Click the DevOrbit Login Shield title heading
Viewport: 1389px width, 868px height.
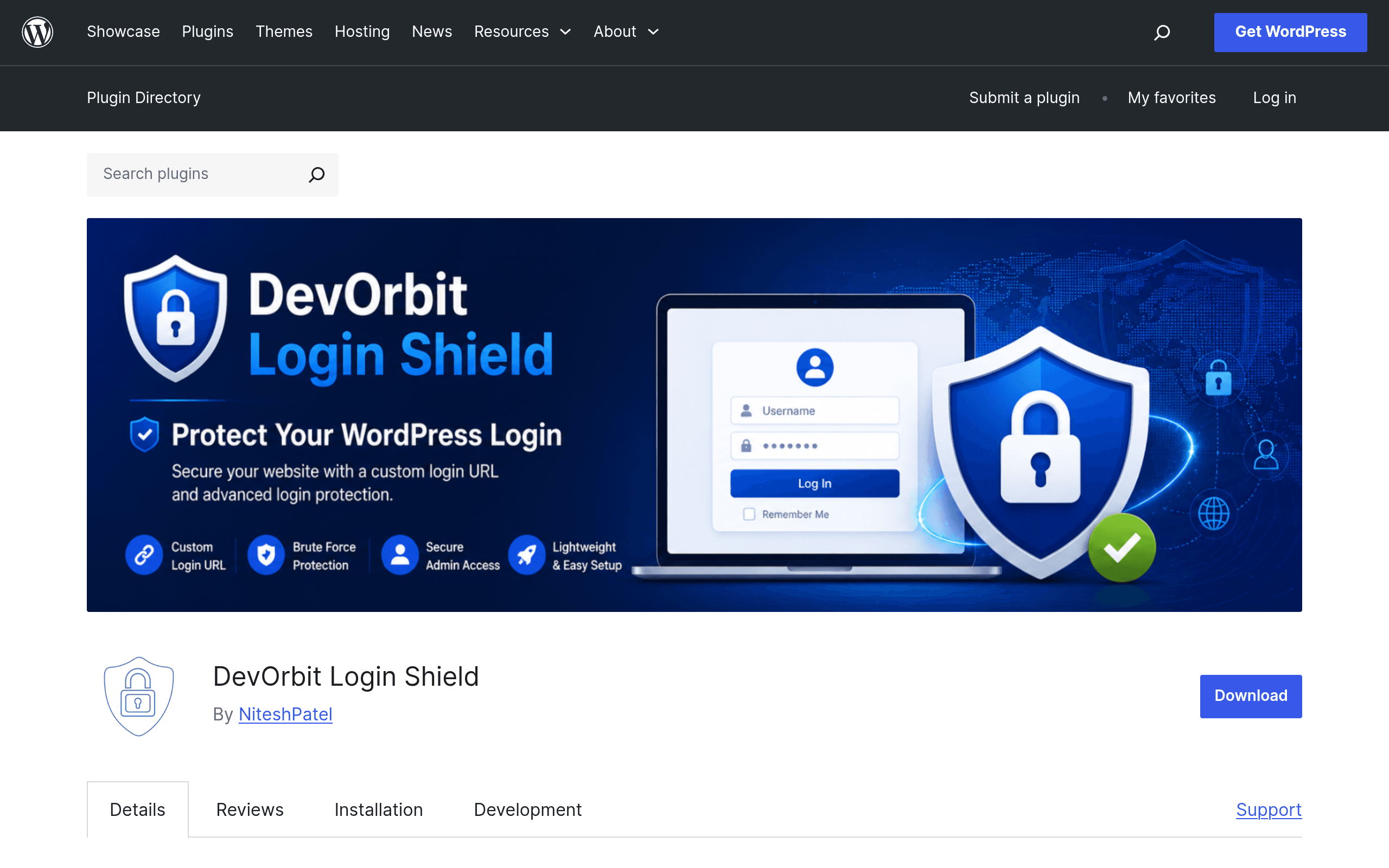(x=346, y=676)
